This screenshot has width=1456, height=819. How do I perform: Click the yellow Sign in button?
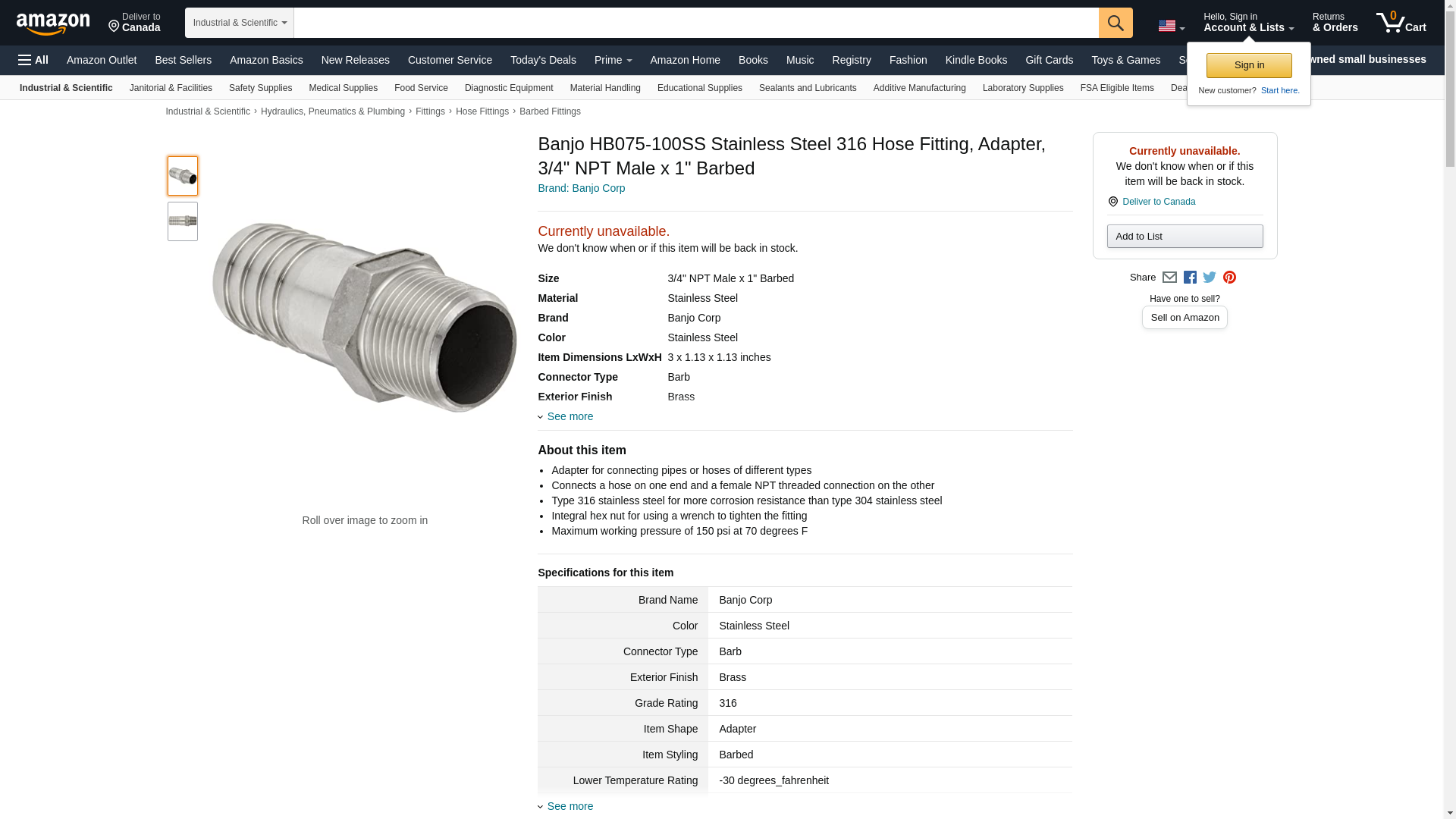tap(1248, 65)
